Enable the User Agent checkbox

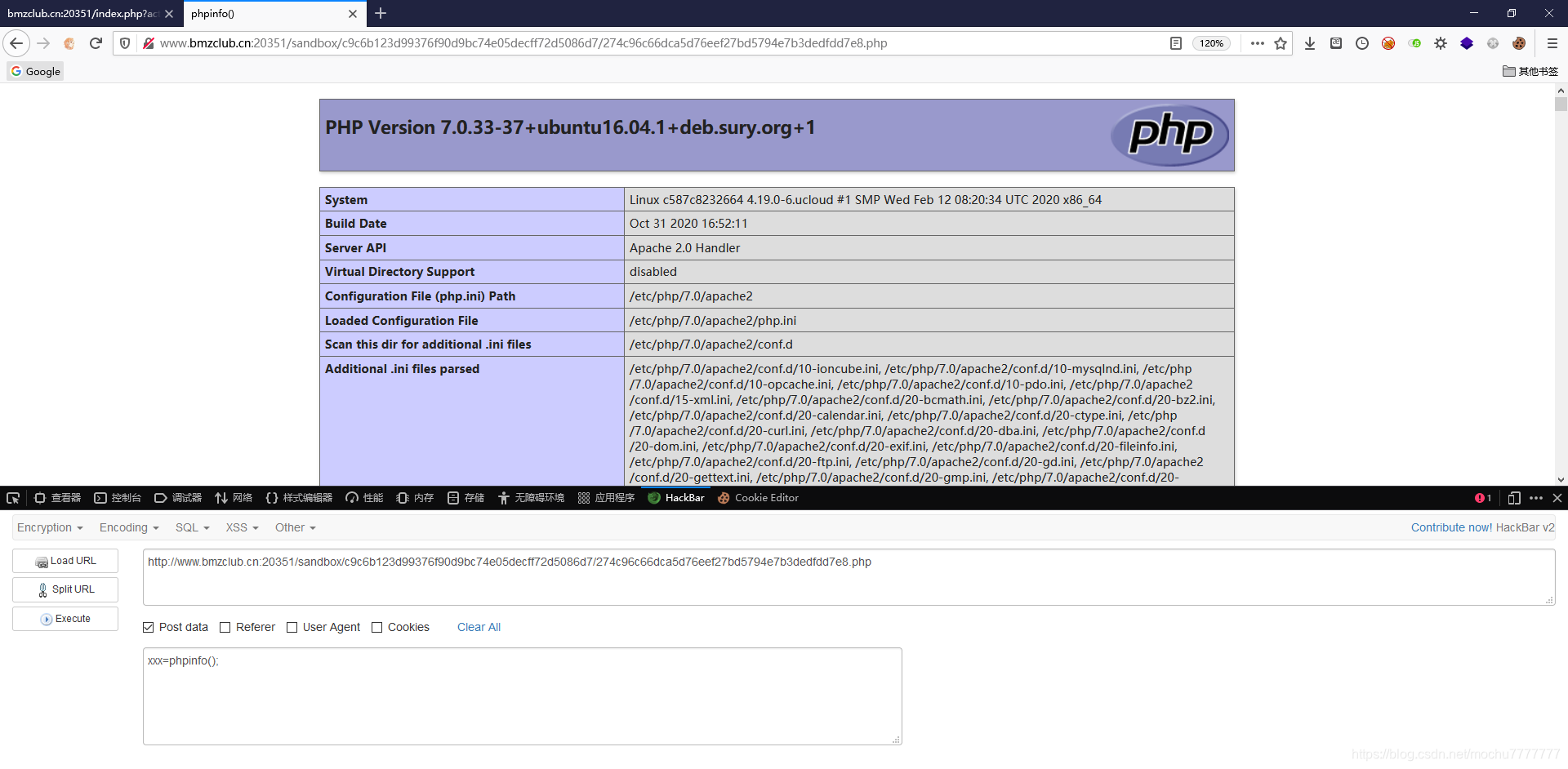[292, 627]
